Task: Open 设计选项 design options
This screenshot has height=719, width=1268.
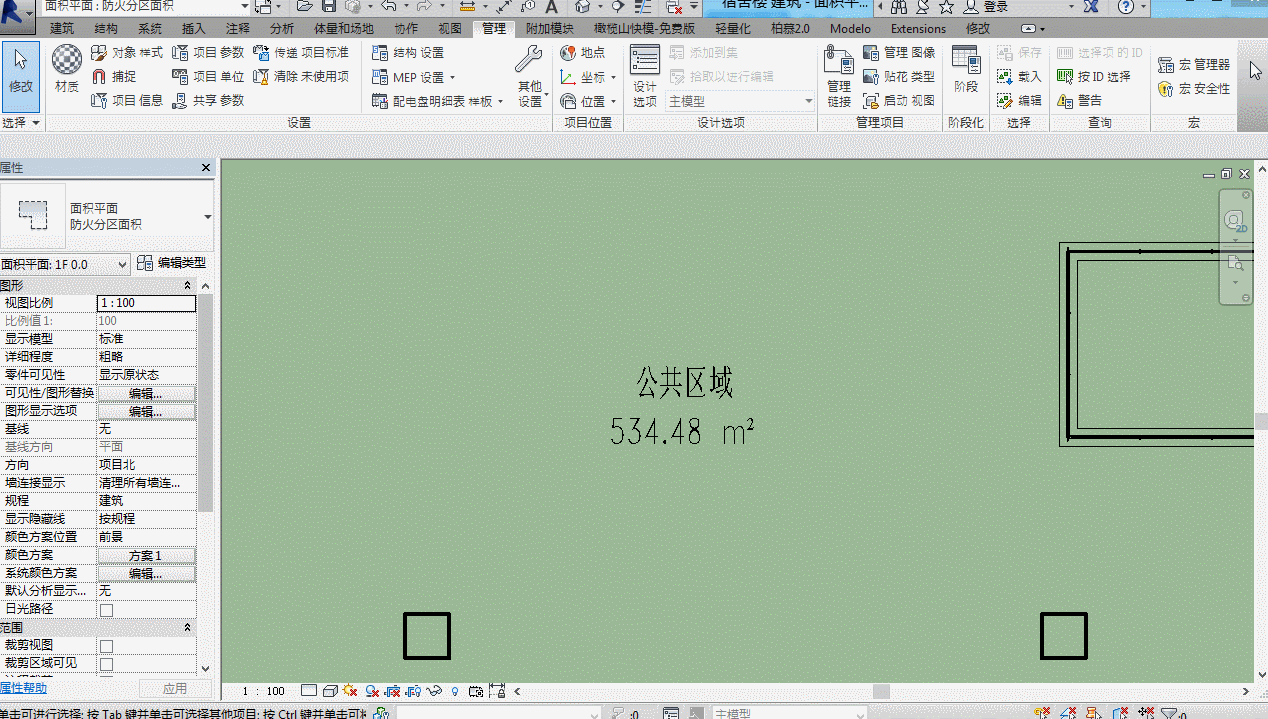Action: tap(645, 76)
